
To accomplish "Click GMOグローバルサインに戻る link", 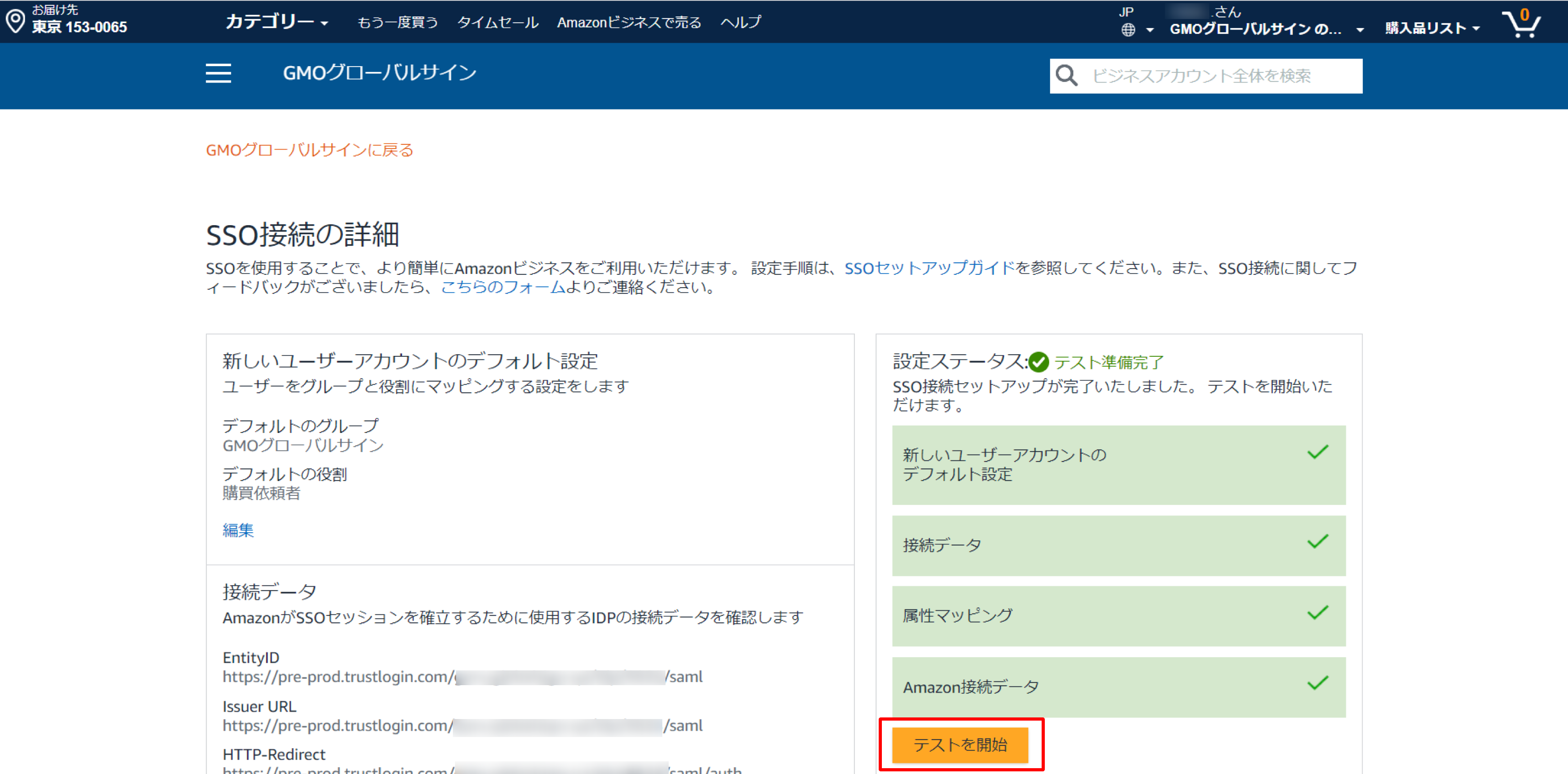I will click(x=310, y=150).
